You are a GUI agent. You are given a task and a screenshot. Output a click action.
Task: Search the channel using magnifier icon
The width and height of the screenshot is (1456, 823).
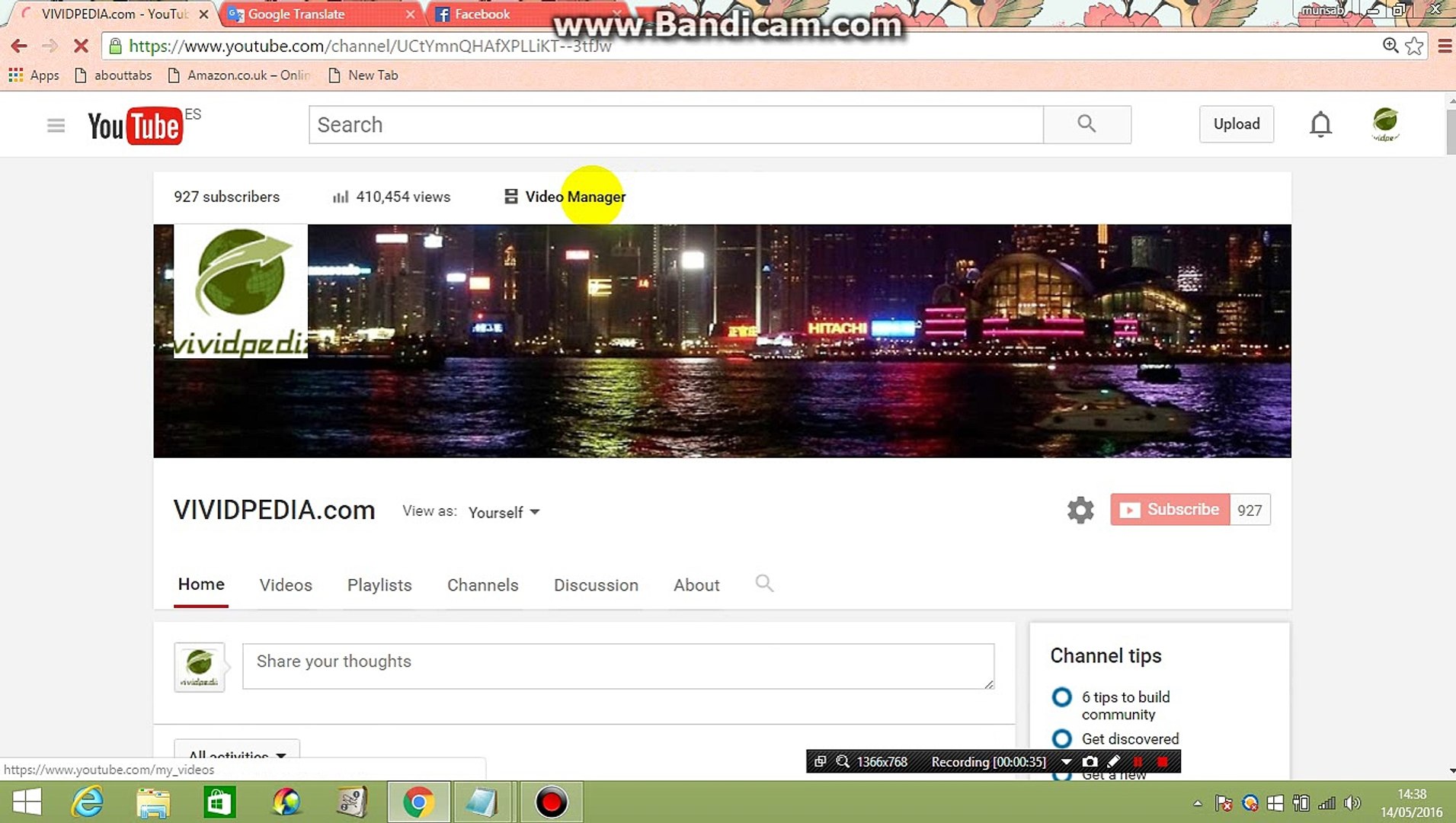pos(764,584)
